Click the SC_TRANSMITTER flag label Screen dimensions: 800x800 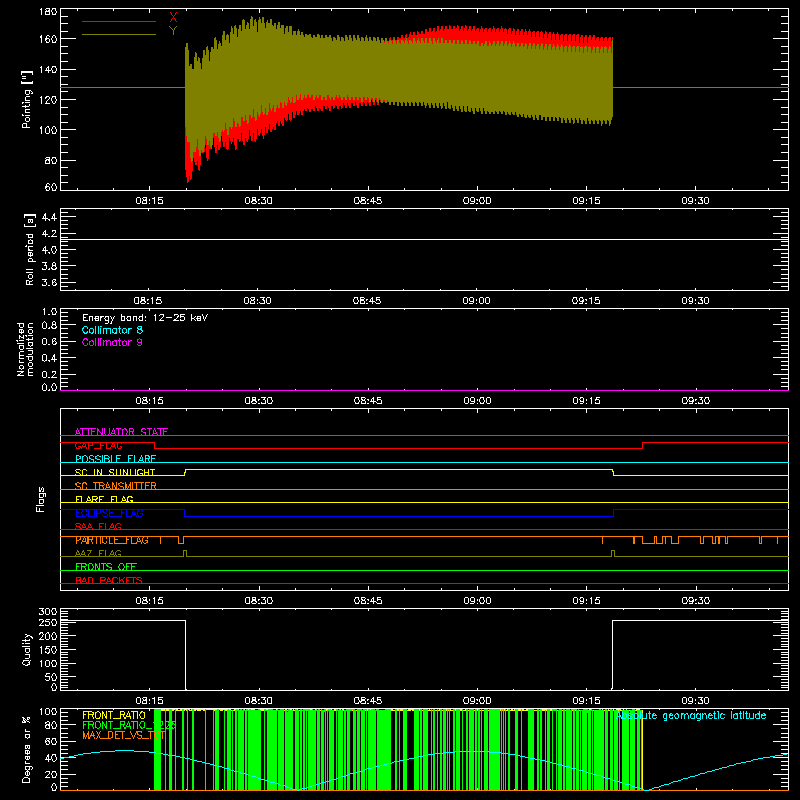[115, 486]
